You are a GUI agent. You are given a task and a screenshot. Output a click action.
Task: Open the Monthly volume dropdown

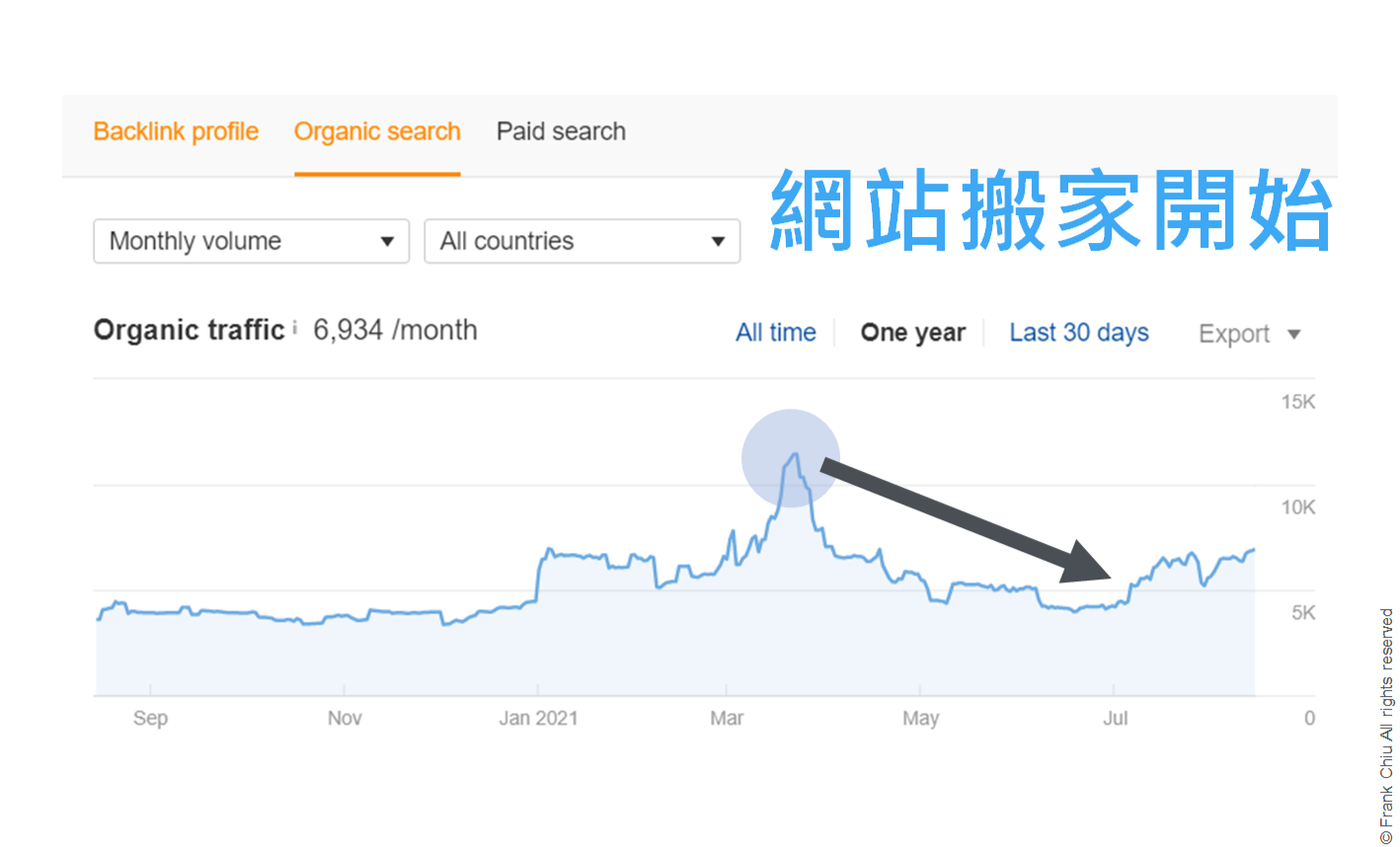pyautogui.click(x=252, y=241)
